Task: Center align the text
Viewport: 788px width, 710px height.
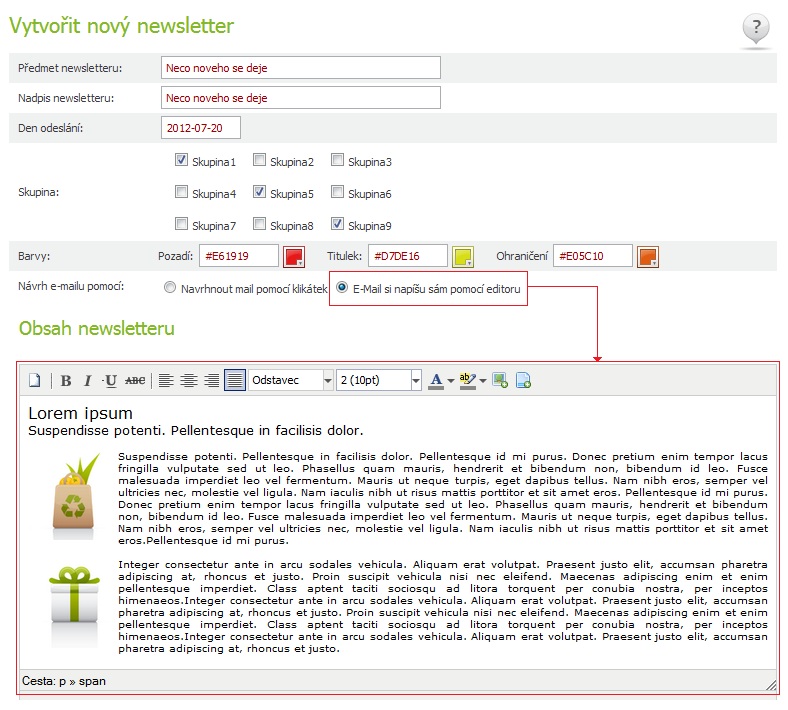Action: (x=189, y=380)
